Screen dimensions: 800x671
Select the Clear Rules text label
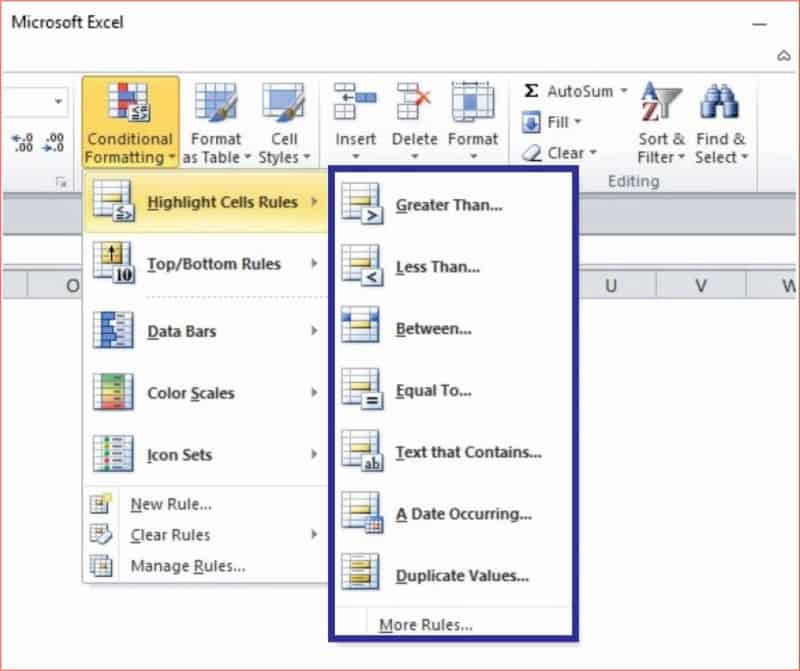click(x=170, y=535)
